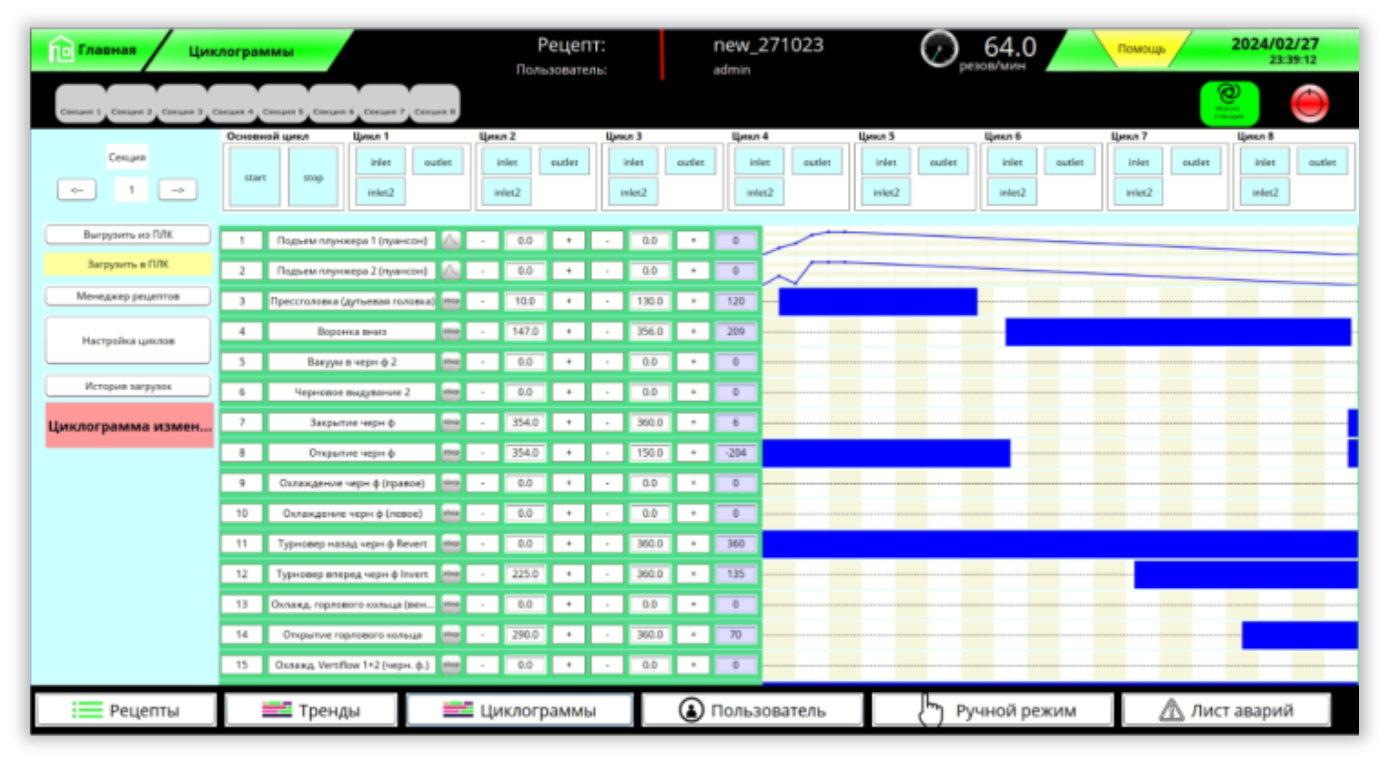Toggle step button for Закрытие черн ф row
Viewport: 1390px width, 763px height.
(452, 423)
